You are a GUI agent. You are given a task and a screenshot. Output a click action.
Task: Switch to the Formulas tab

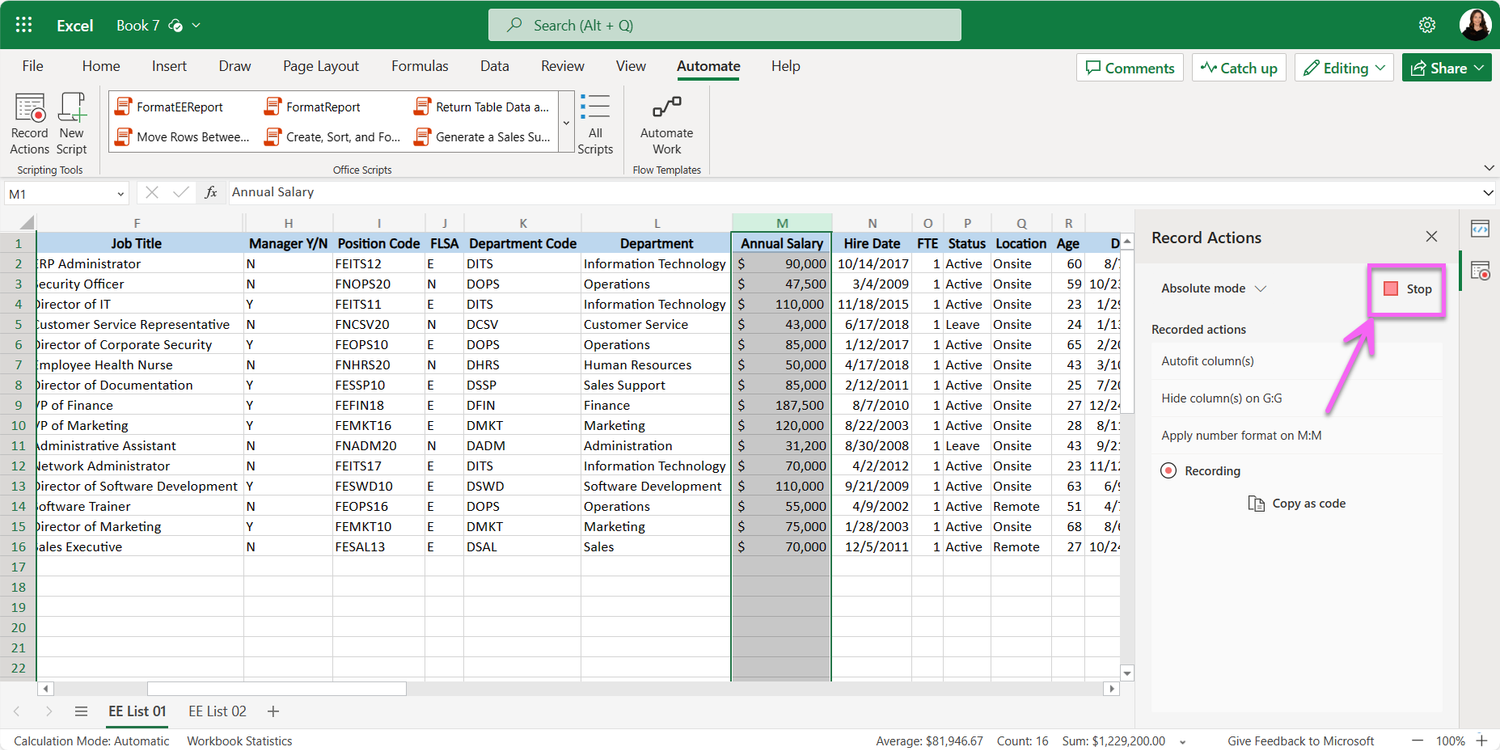[x=419, y=66]
